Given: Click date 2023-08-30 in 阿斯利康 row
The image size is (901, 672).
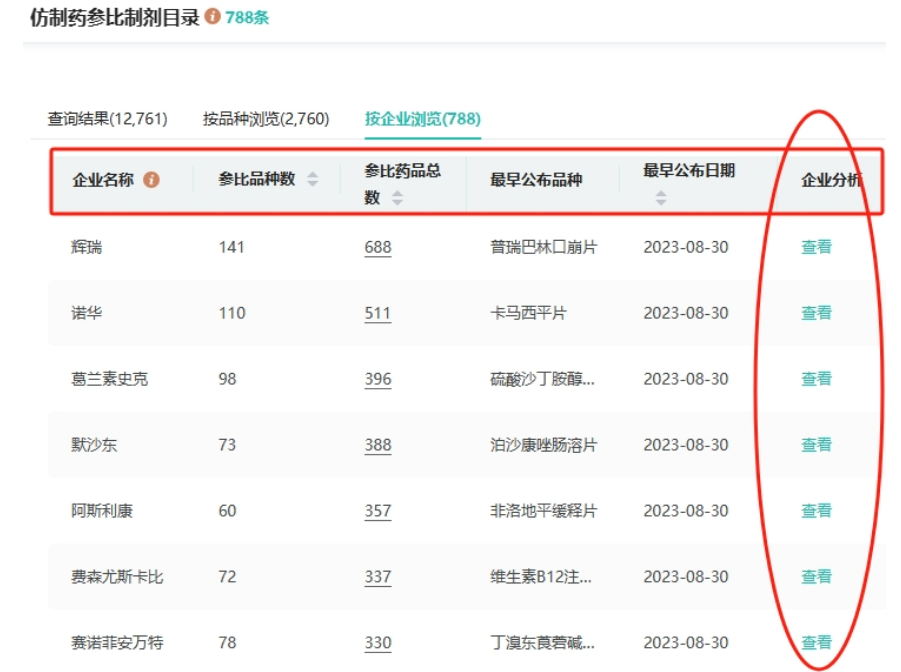Looking at the screenshot, I should pos(686,511).
